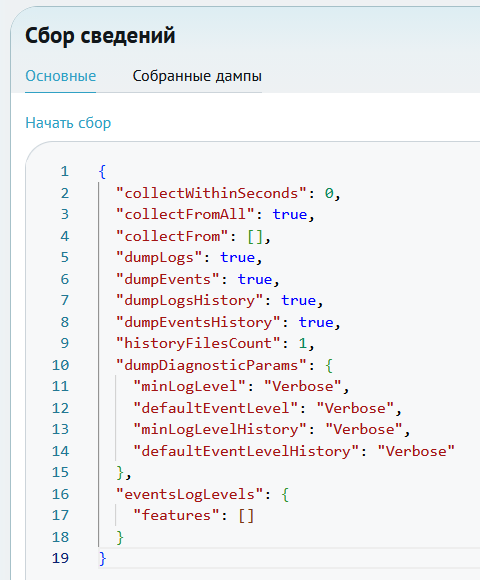Viewport: 480px width, 580px height.
Task: Click the "minLogLevelHistory" key on line 13
Action: tap(220, 429)
